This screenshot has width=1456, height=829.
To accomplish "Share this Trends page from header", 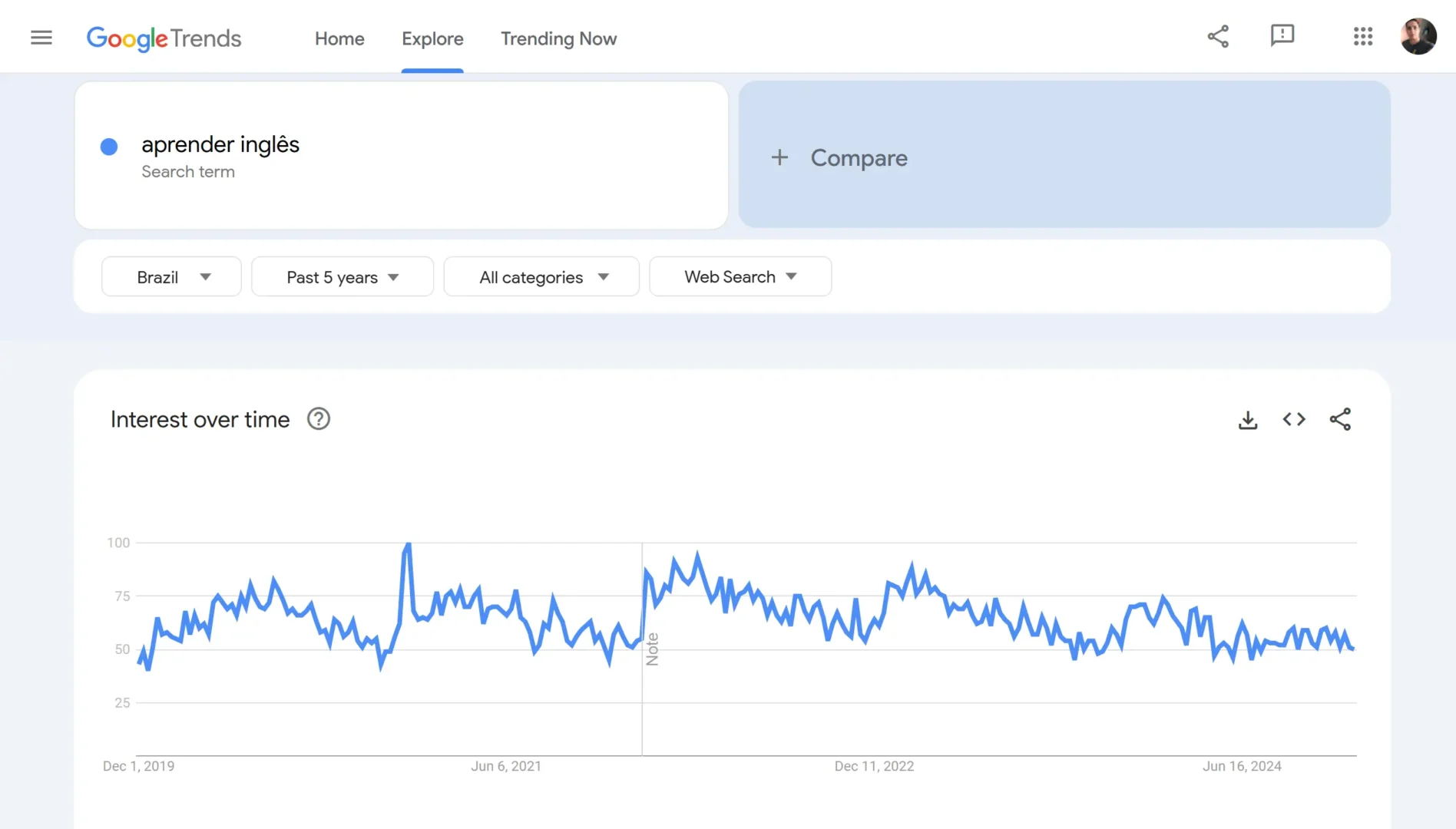I will pyautogui.click(x=1218, y=36).
